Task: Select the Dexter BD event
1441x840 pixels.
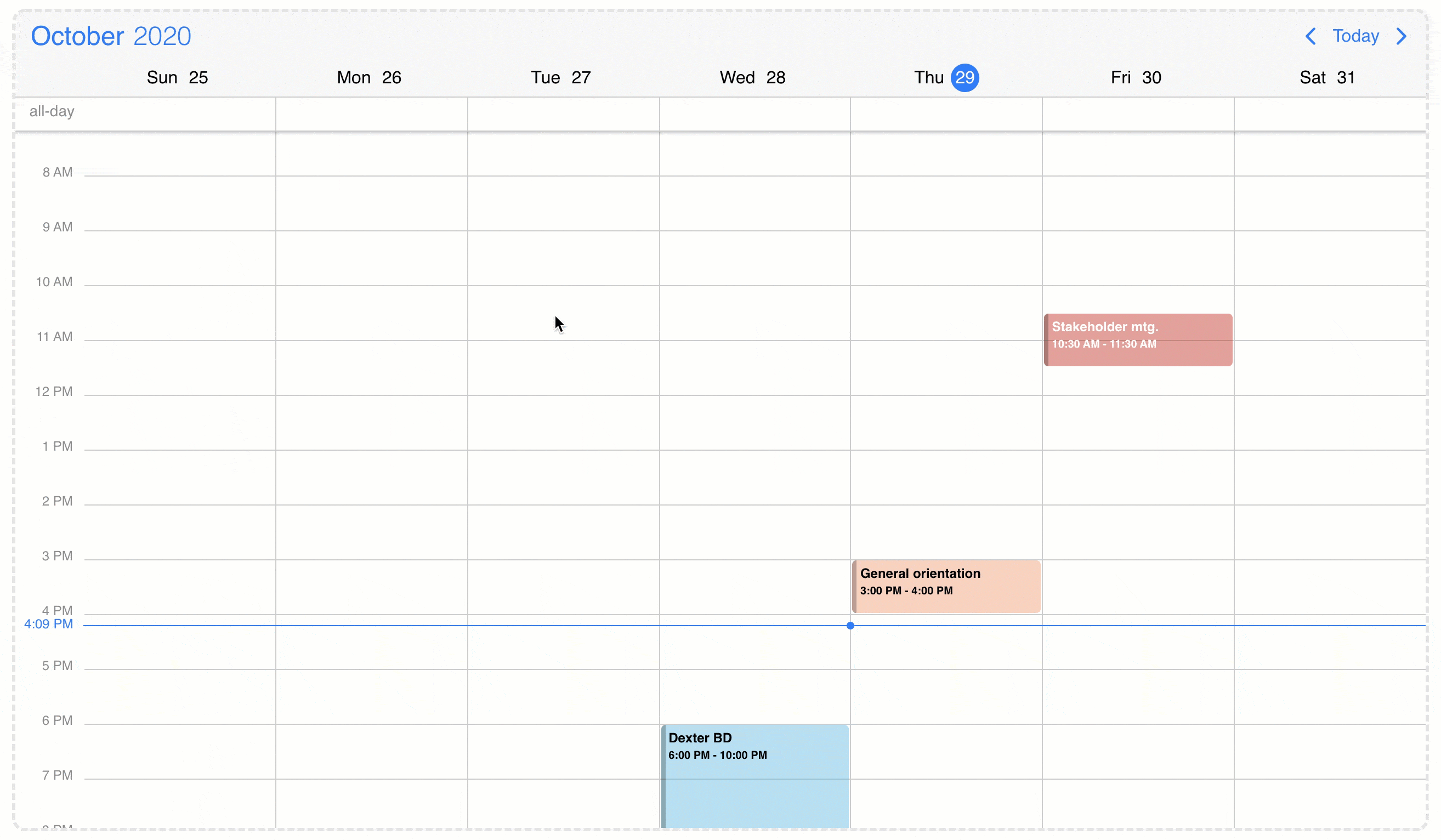Action: pyautogui.click(x=755, y=775)
